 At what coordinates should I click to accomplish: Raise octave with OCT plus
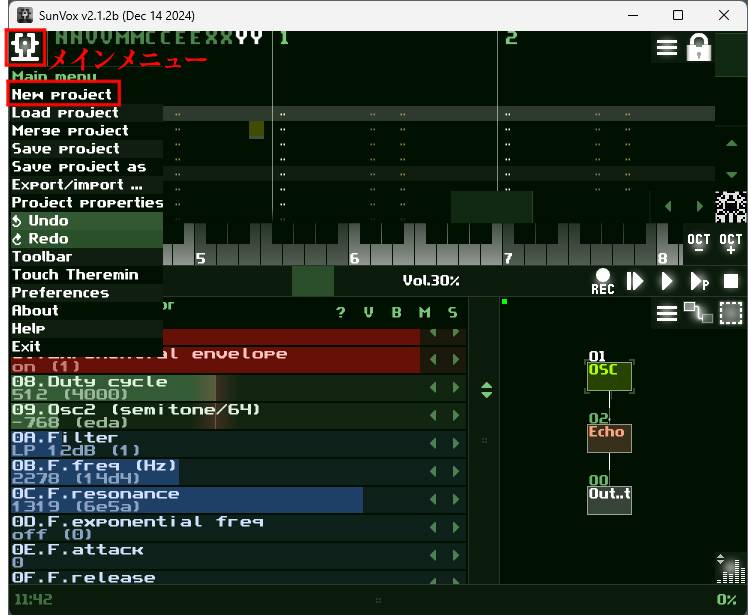730,243
